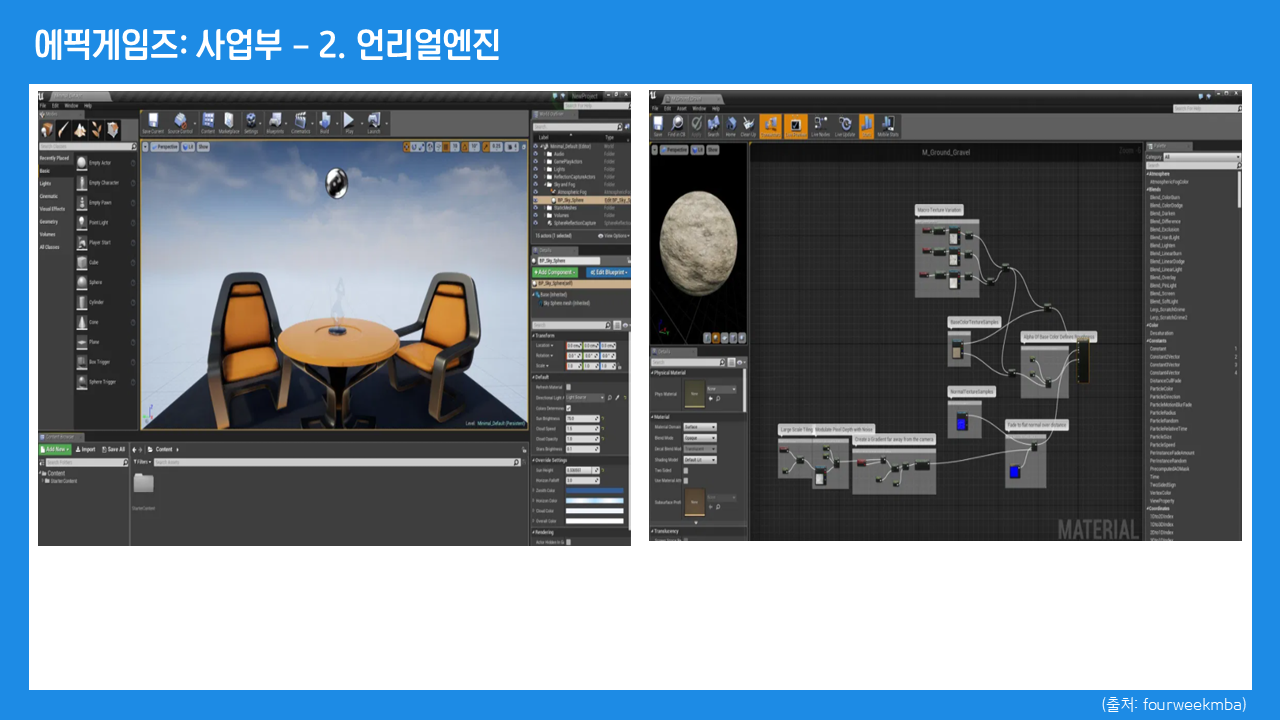Open Source Control in the level editor toolbar
1280x720 pixels.
tap(181, 122)
